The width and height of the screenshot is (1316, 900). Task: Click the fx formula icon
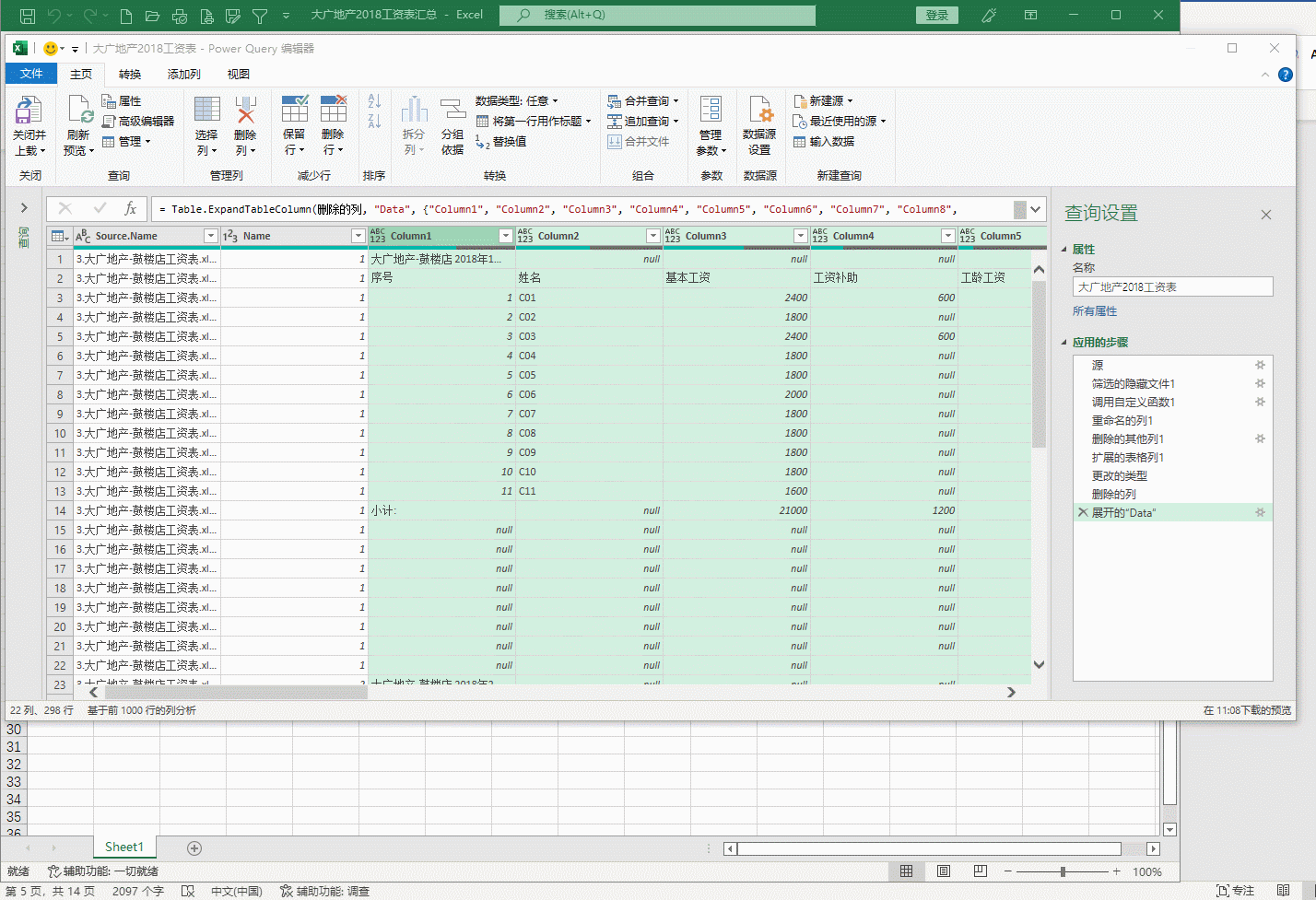tap(131, 209)
